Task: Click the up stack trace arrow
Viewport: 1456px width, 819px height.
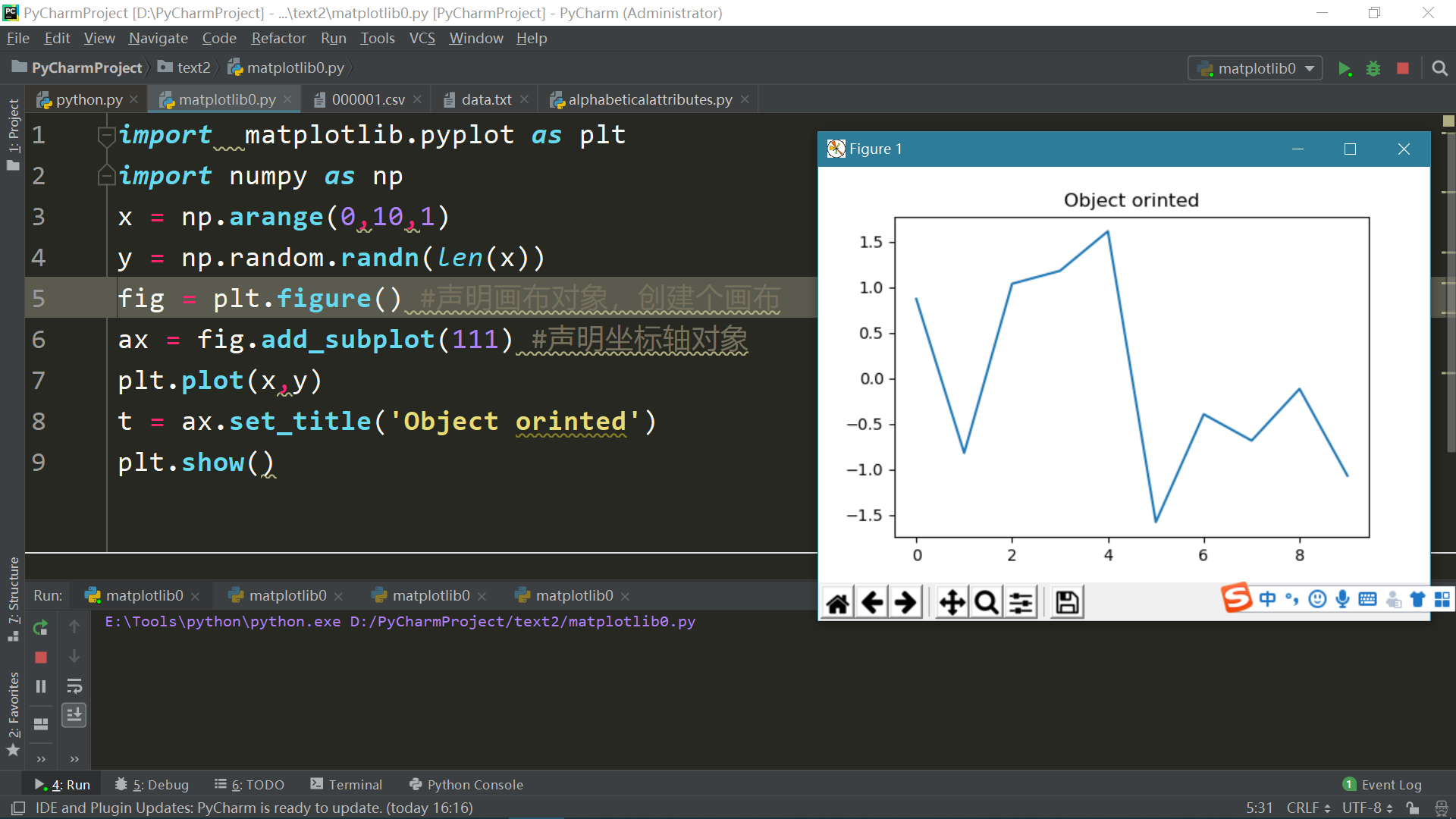Action: tap(74, 627)
